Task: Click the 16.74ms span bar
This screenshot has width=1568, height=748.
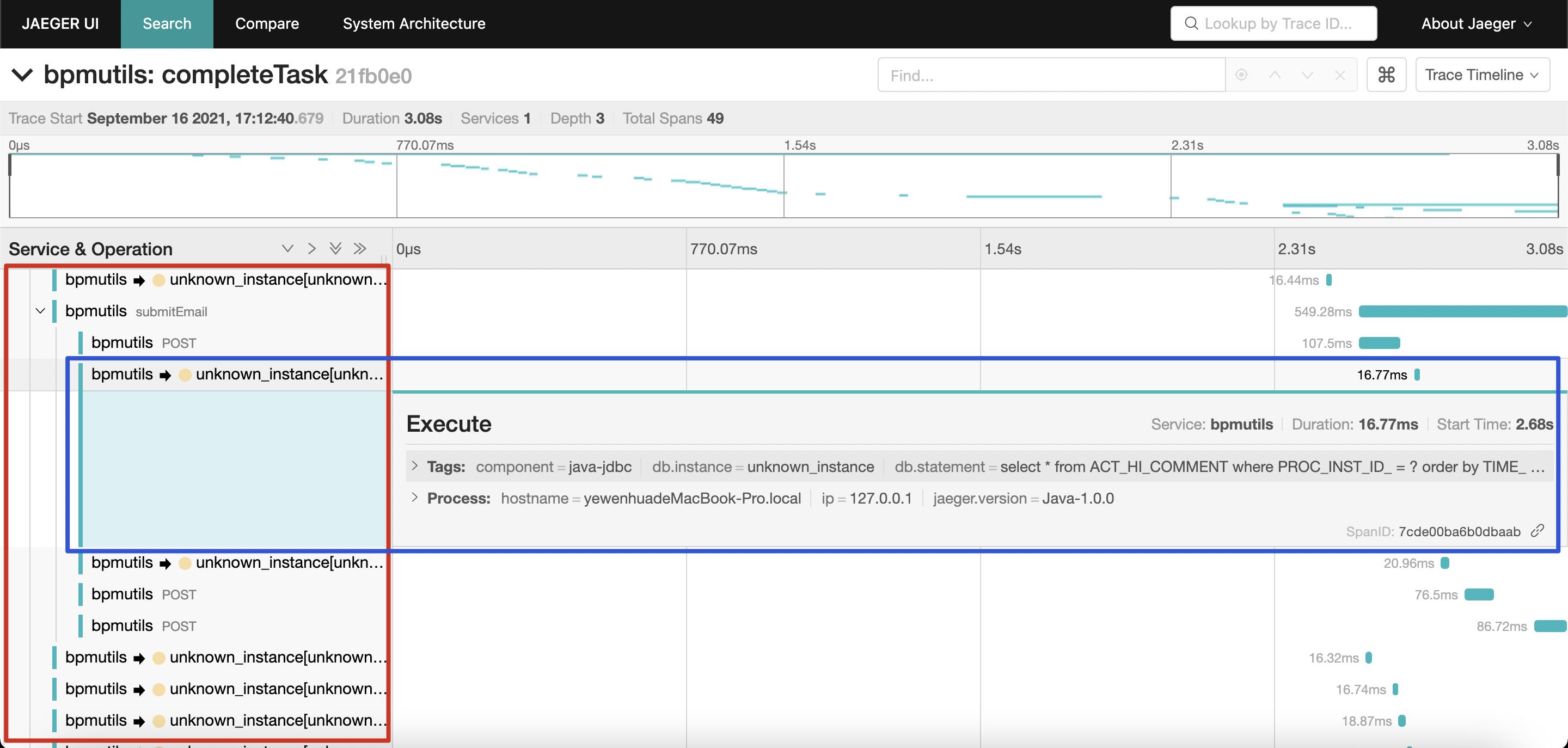Action: 1395,689
